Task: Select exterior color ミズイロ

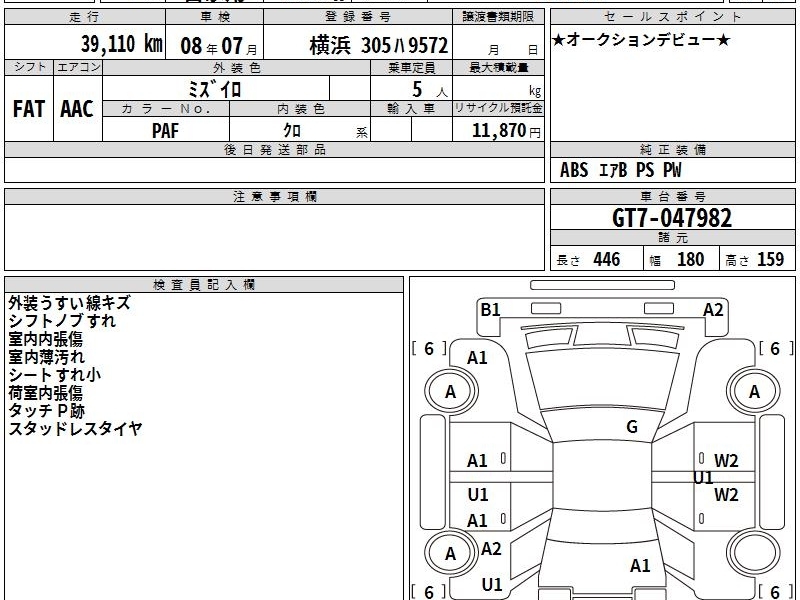Action: pos(214,90)
